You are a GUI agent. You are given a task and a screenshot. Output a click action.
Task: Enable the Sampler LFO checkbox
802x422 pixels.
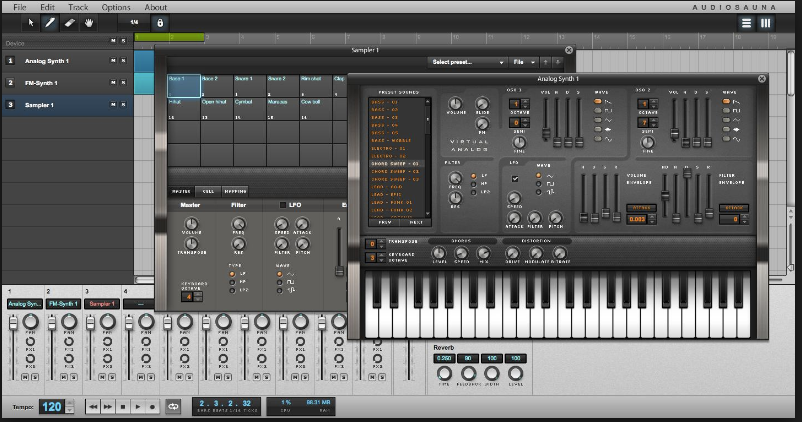[282, 205]
